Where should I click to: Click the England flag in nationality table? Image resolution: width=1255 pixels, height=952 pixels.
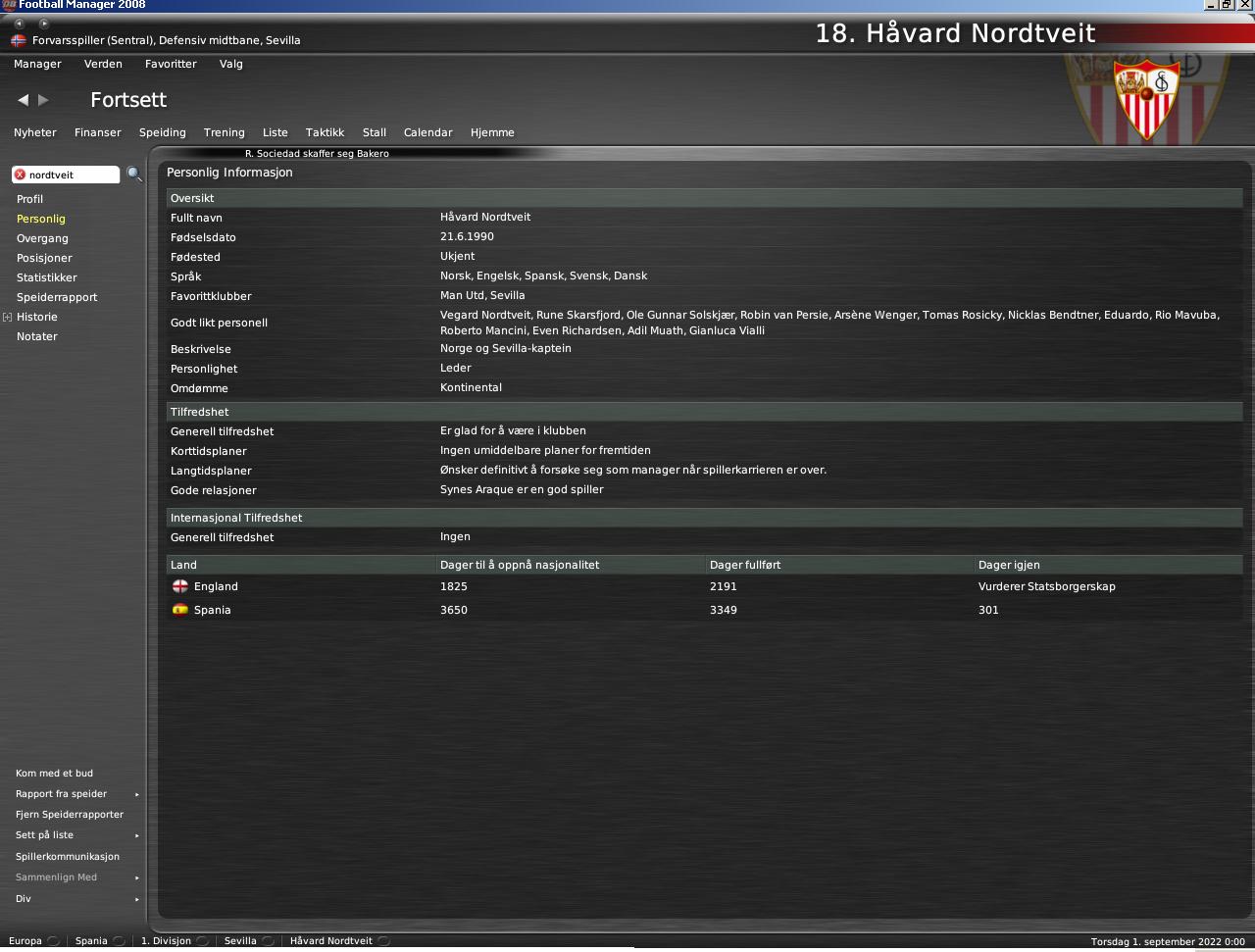pos(180,586)
